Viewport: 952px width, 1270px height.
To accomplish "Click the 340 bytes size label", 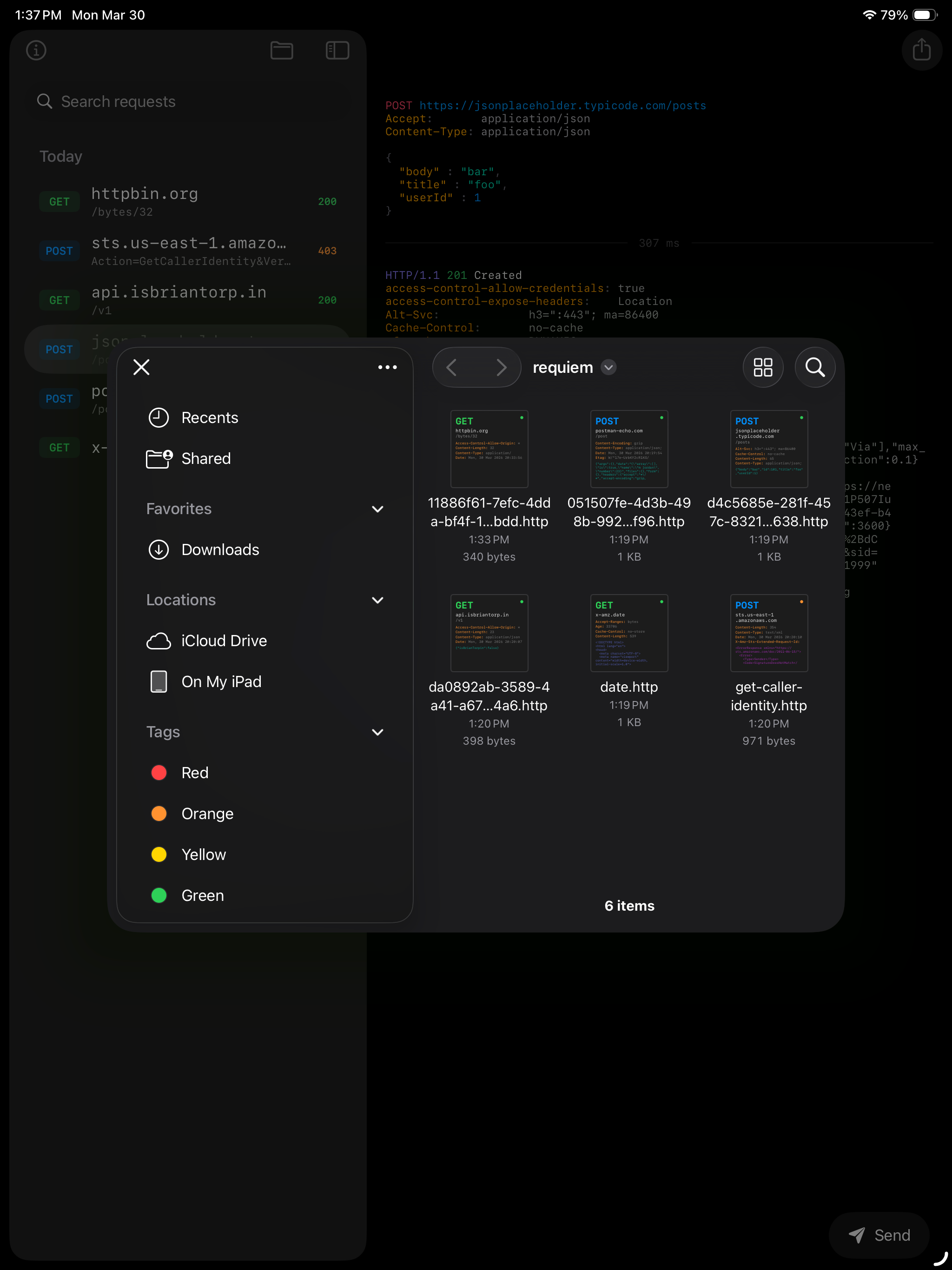I will click(489, 556).
